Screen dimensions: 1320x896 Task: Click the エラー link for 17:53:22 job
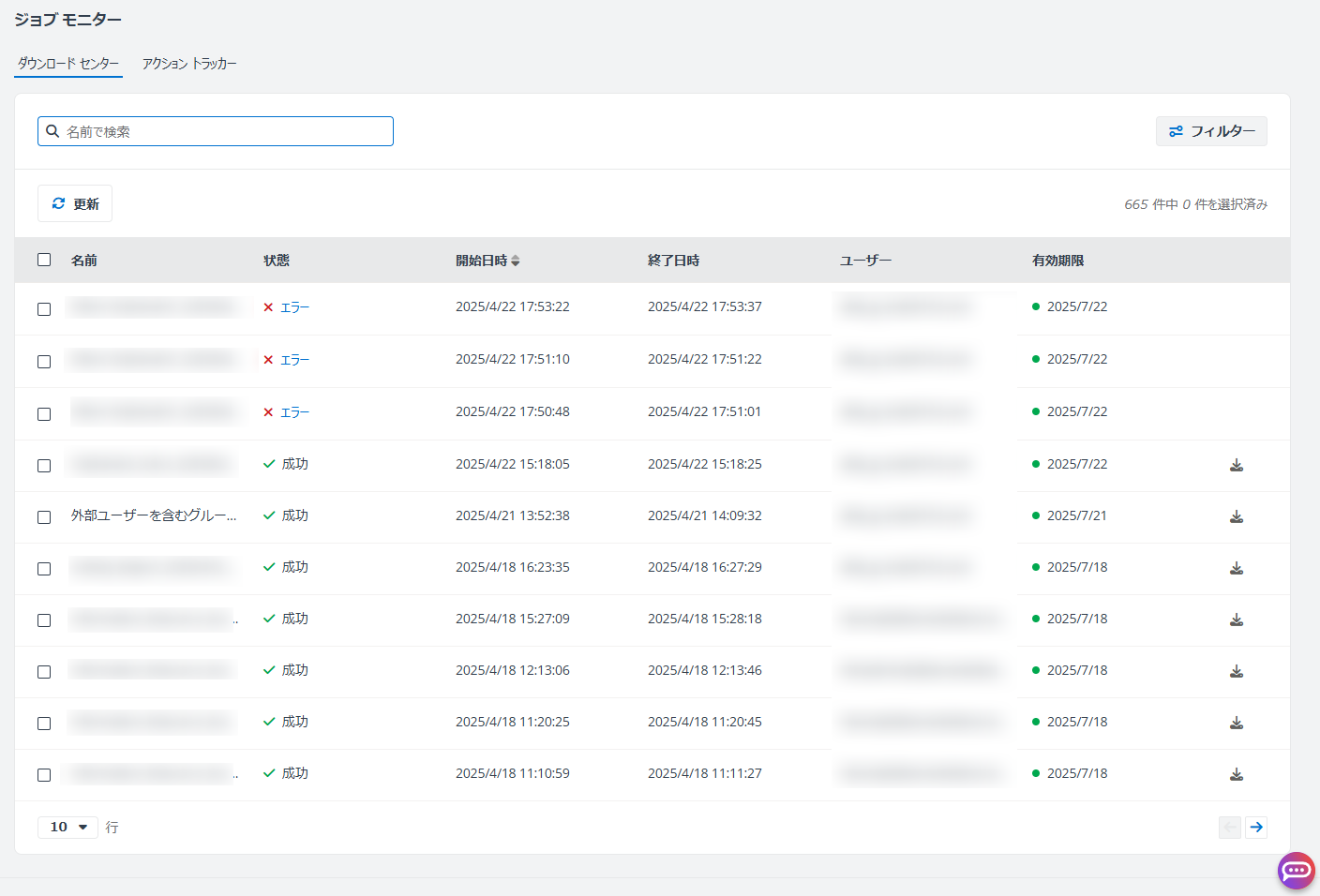294,307
